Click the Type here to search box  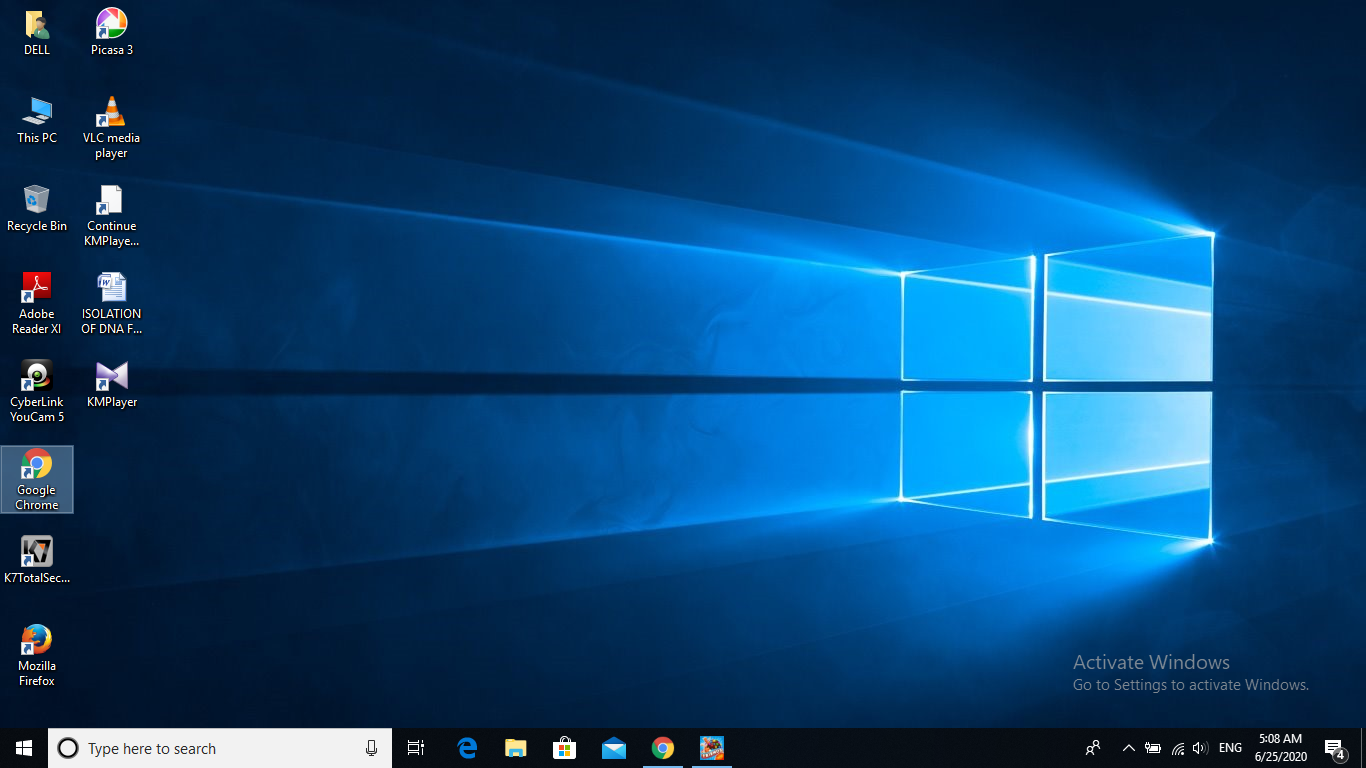click(210, 748)
